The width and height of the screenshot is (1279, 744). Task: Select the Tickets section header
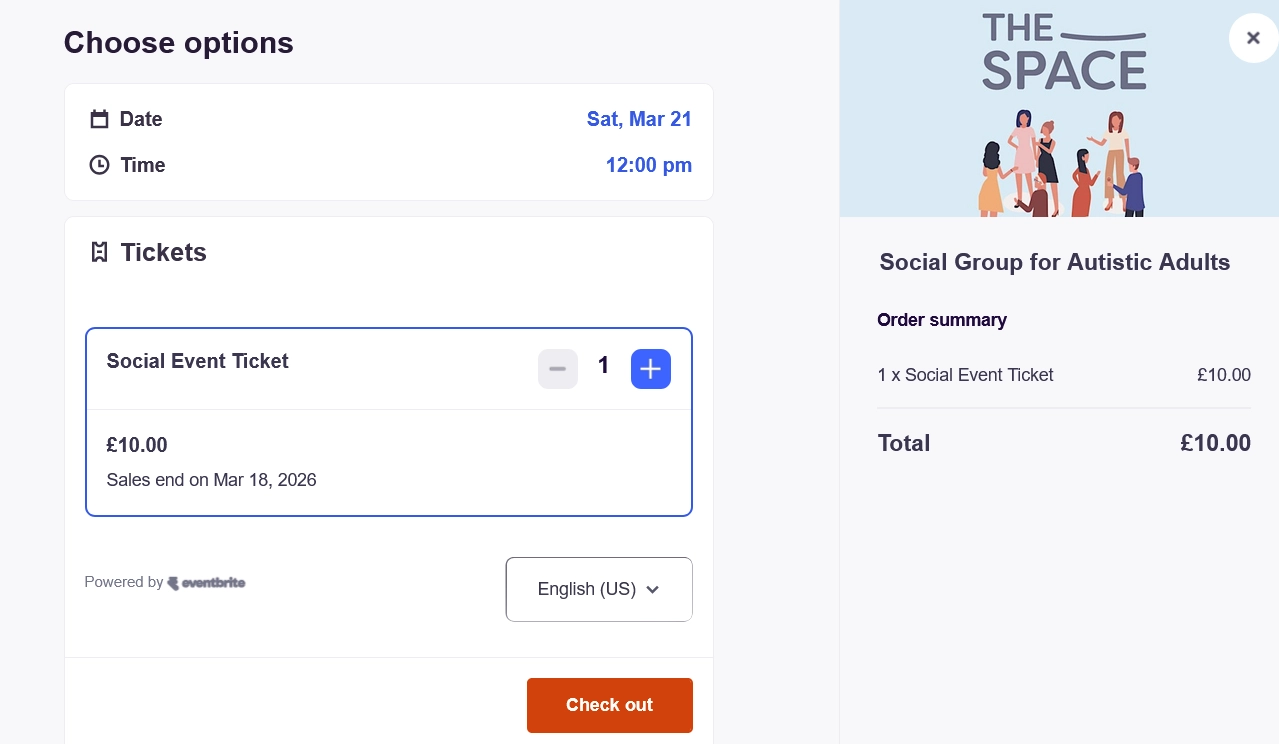(x=163, y=252)
